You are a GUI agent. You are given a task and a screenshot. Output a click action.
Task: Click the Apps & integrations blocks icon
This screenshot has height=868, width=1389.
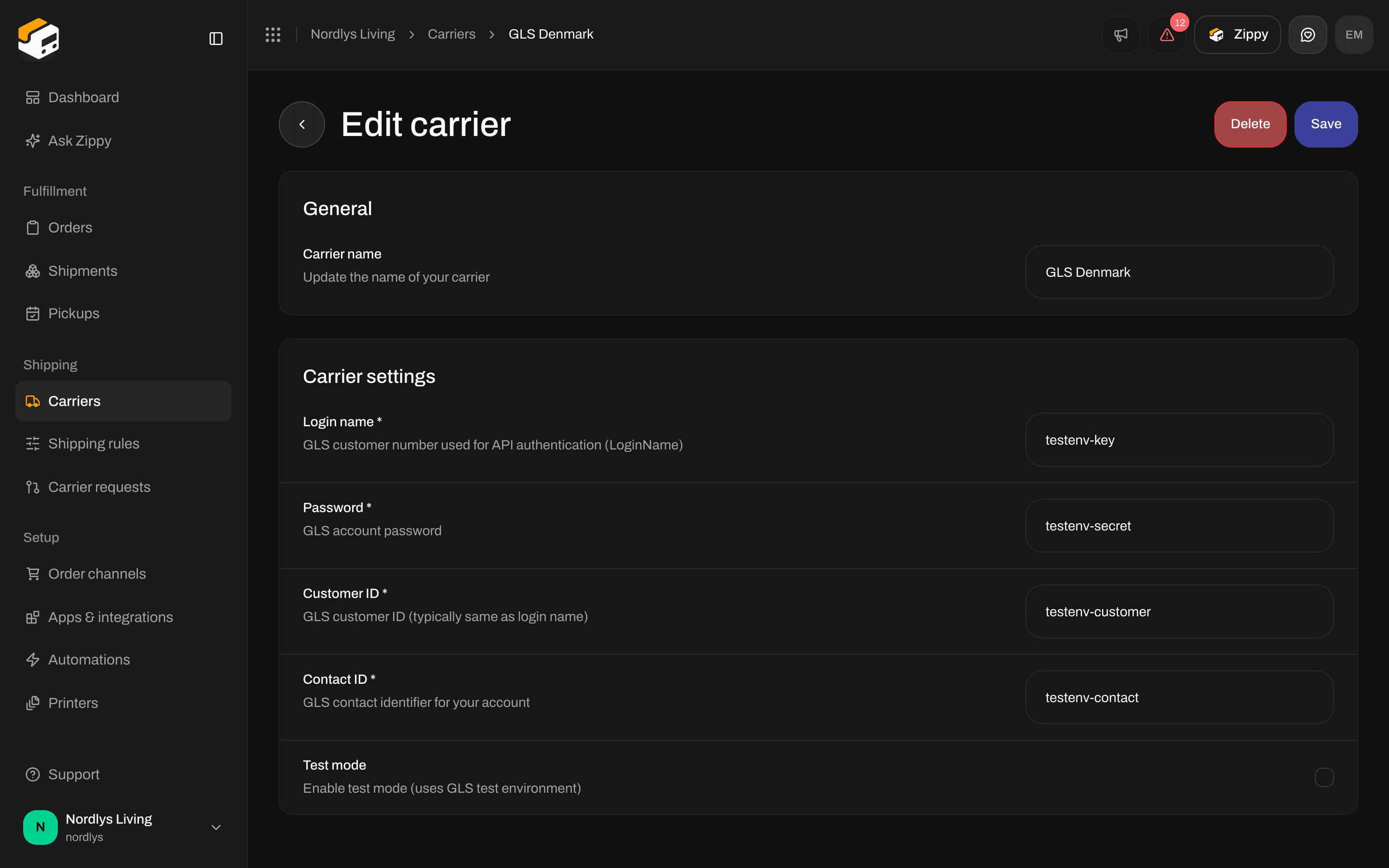coord(33,617)
